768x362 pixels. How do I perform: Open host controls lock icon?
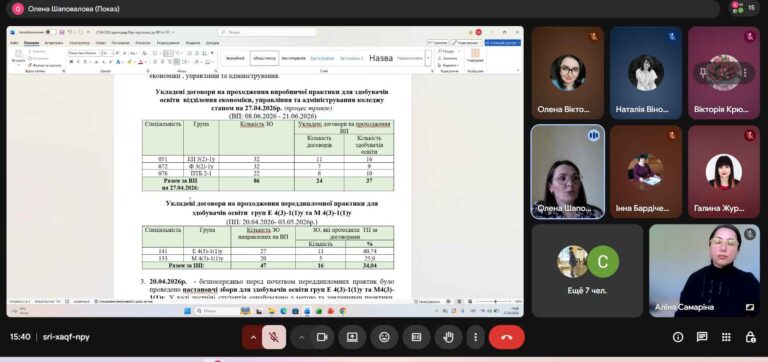pos(750,337)
